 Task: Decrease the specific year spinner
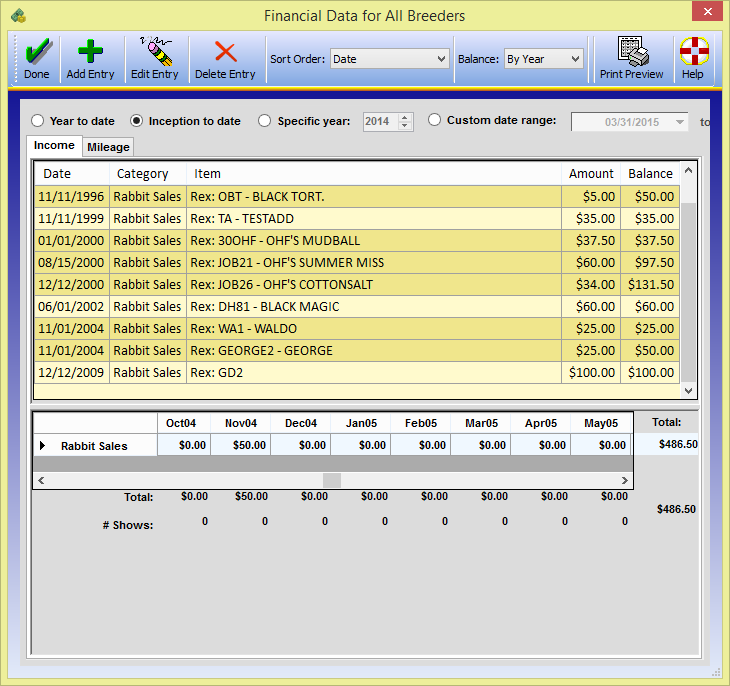click(x=405, y=126)
